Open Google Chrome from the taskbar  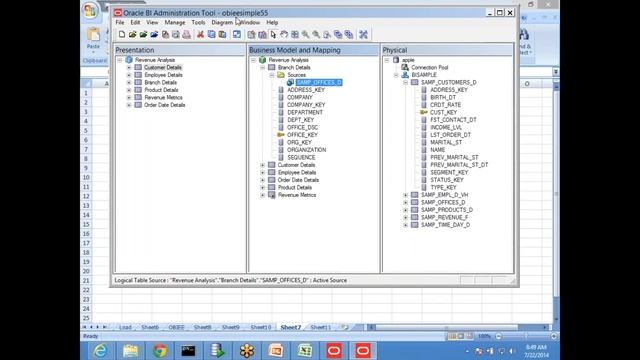coord(160,351)
